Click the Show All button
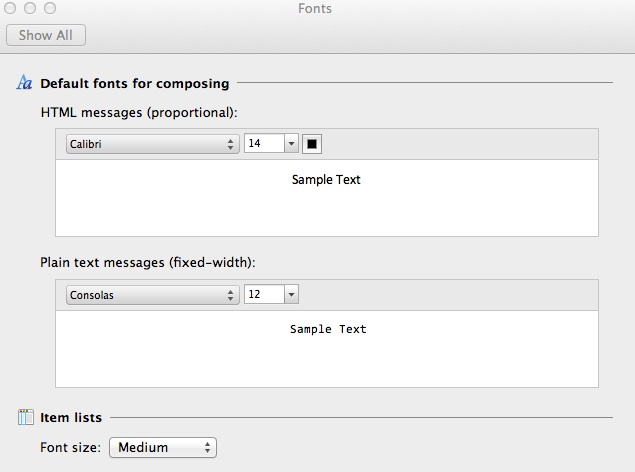Viewport: 635px width, 472px height. [x=46, y=35]
